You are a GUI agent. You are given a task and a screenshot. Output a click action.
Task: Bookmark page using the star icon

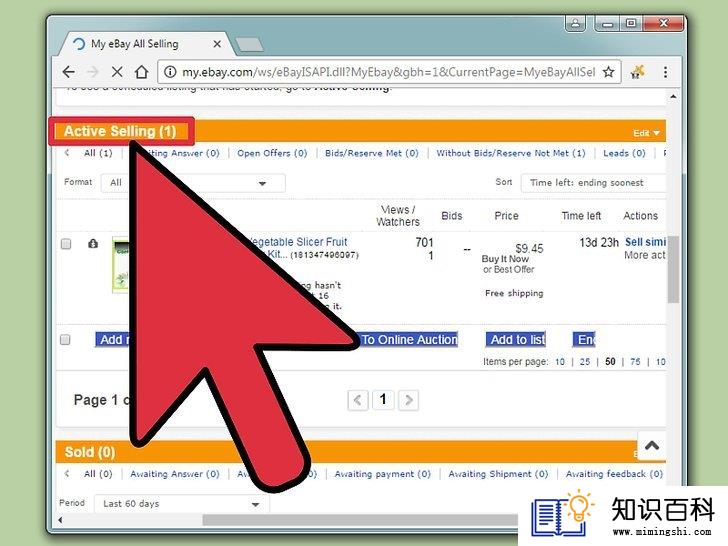(x=608, y=72)
